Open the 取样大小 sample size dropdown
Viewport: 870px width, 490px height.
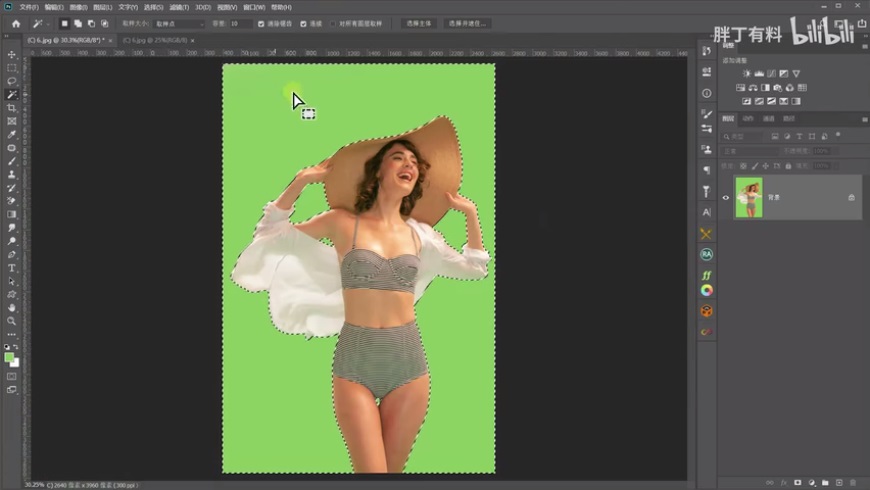[x=177, y=23]
